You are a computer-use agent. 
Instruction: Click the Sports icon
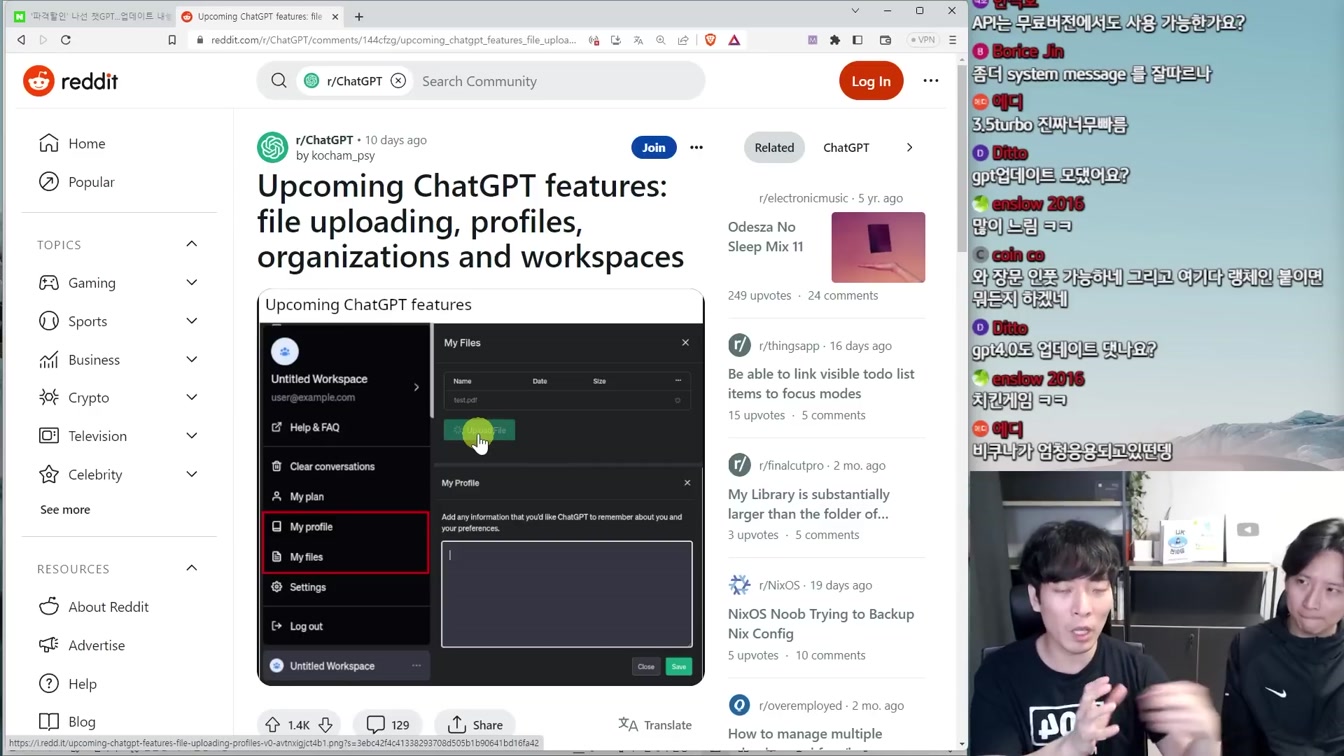tap(49, 321)
